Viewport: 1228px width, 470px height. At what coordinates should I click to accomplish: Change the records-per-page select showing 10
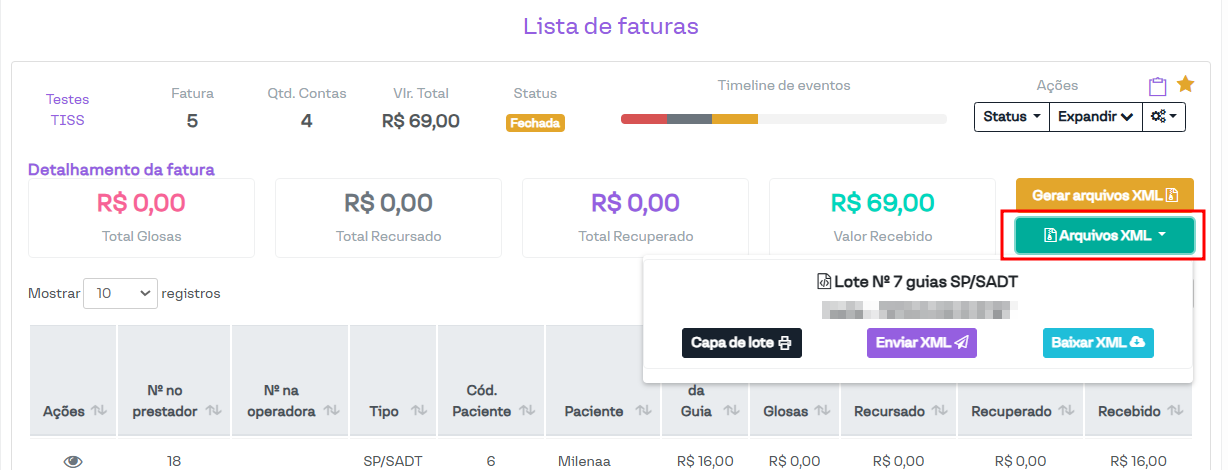point(120,293)
